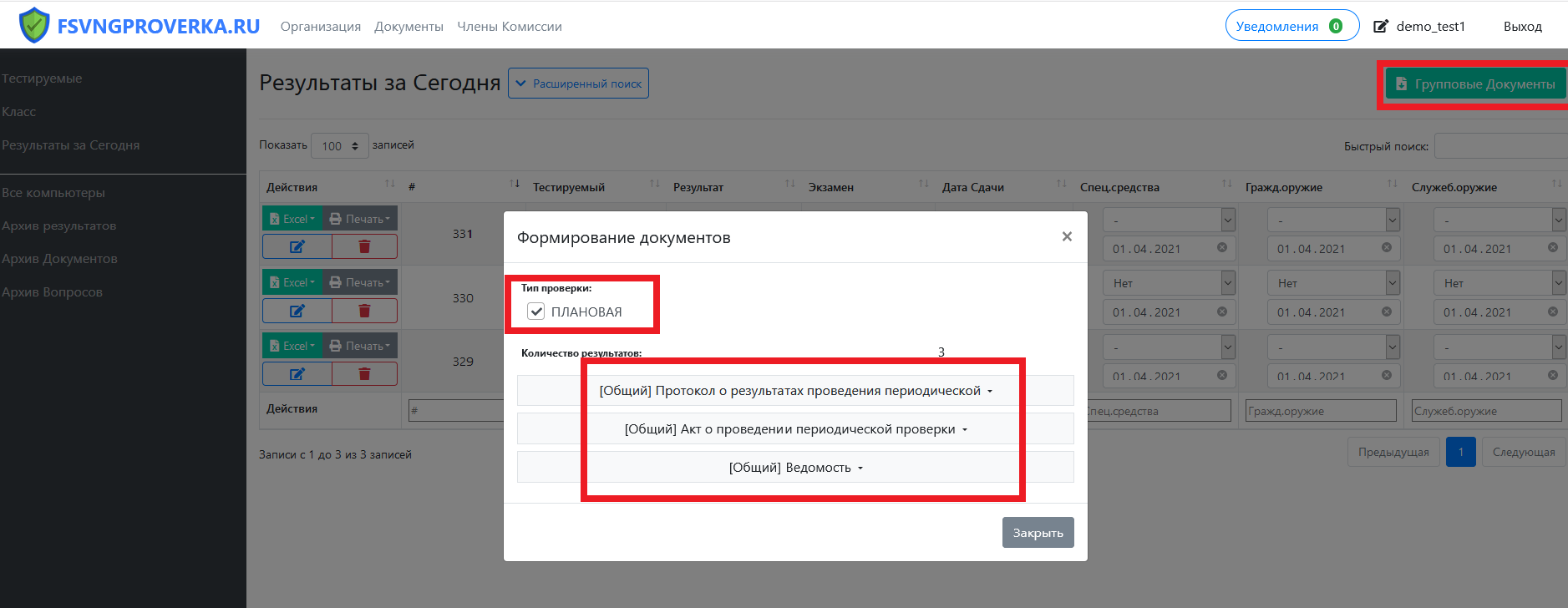Sort by the # column header

[464, 187]
